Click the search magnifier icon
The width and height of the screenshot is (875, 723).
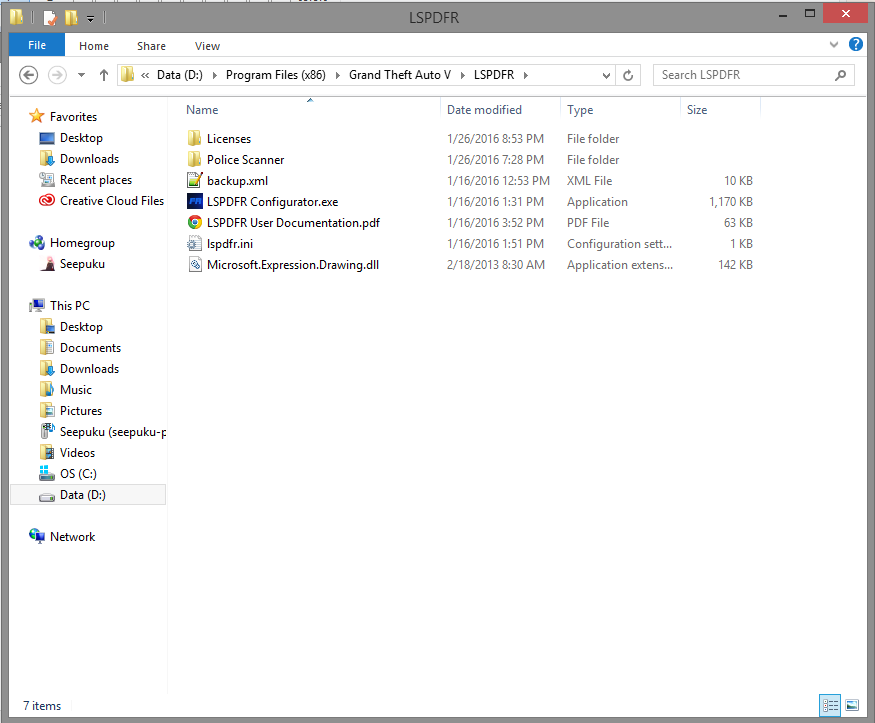click(x=840, y=75)
